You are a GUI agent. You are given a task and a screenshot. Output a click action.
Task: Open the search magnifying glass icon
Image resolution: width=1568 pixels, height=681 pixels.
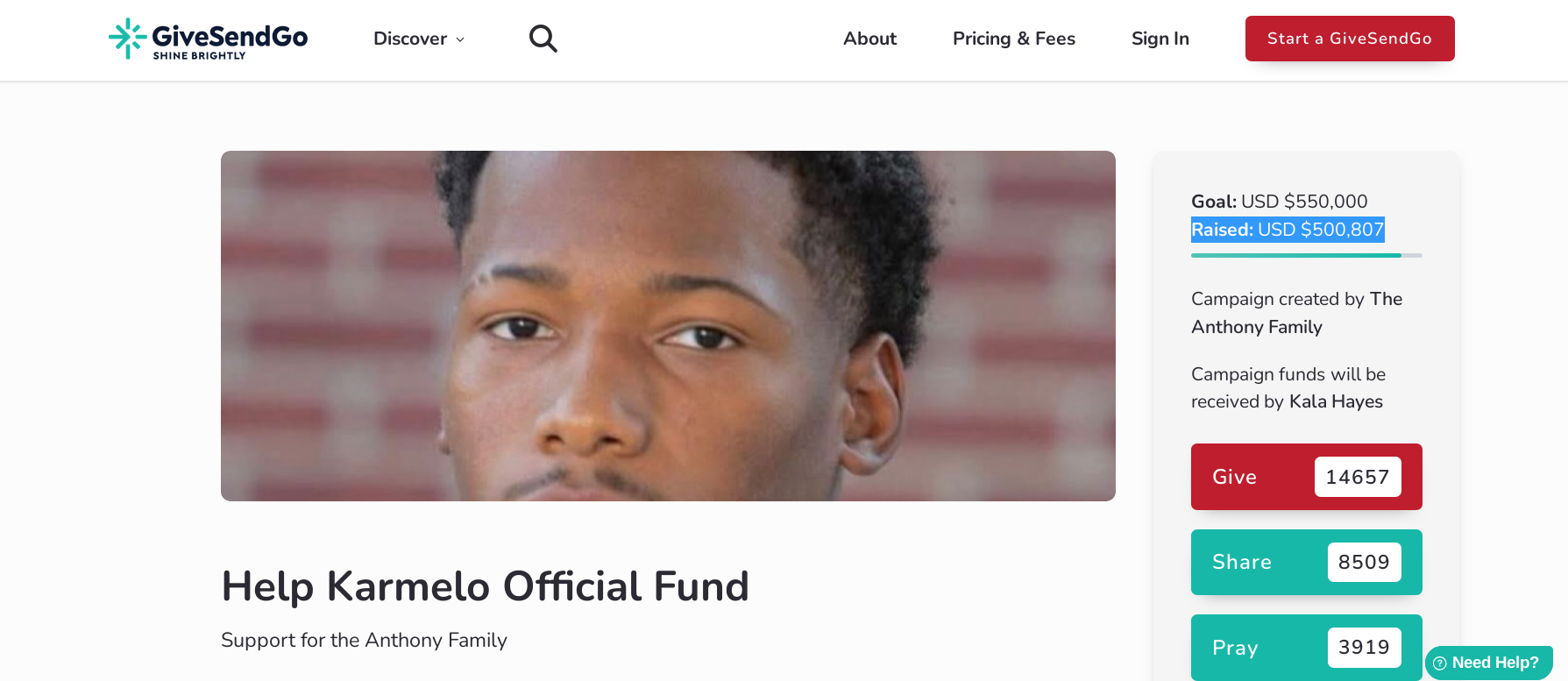543,39
